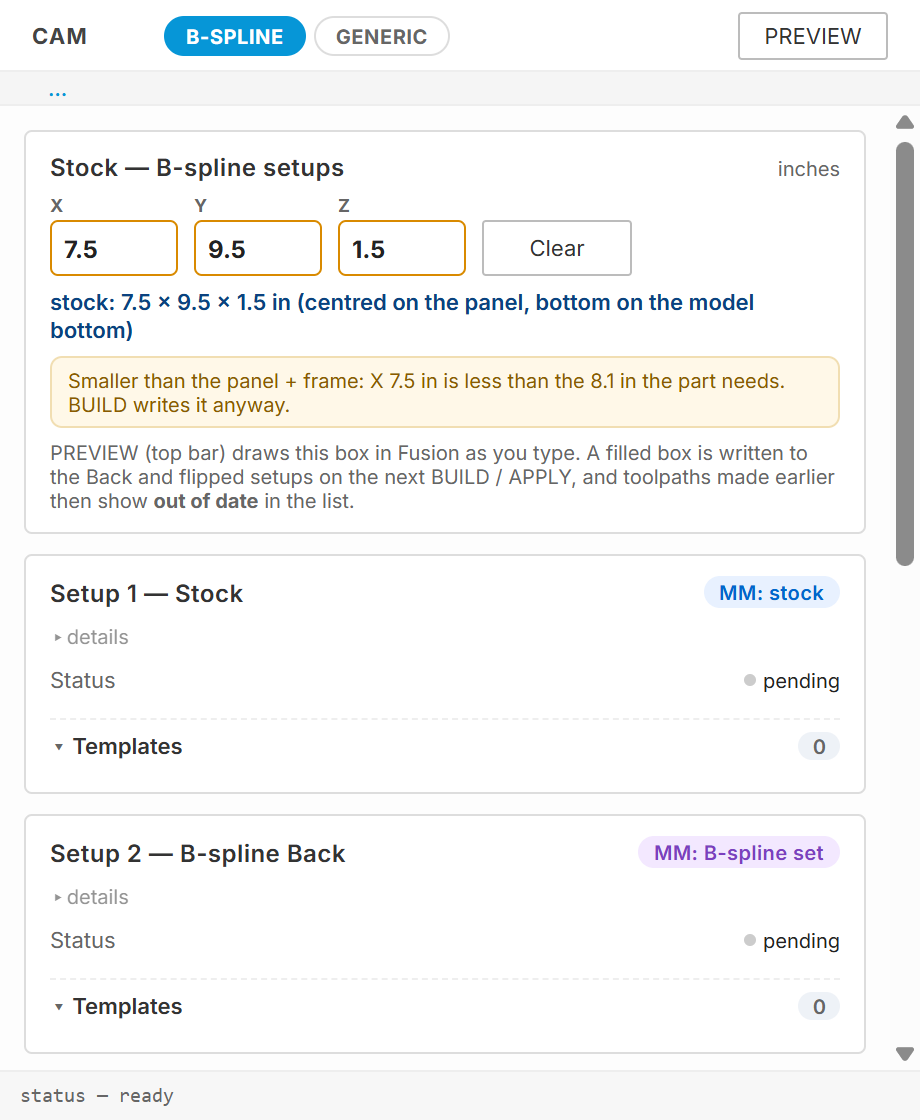Viewport: 920px width, 1120px height.
Task: Click the inches unit label
Action: [x=809, y=169]
